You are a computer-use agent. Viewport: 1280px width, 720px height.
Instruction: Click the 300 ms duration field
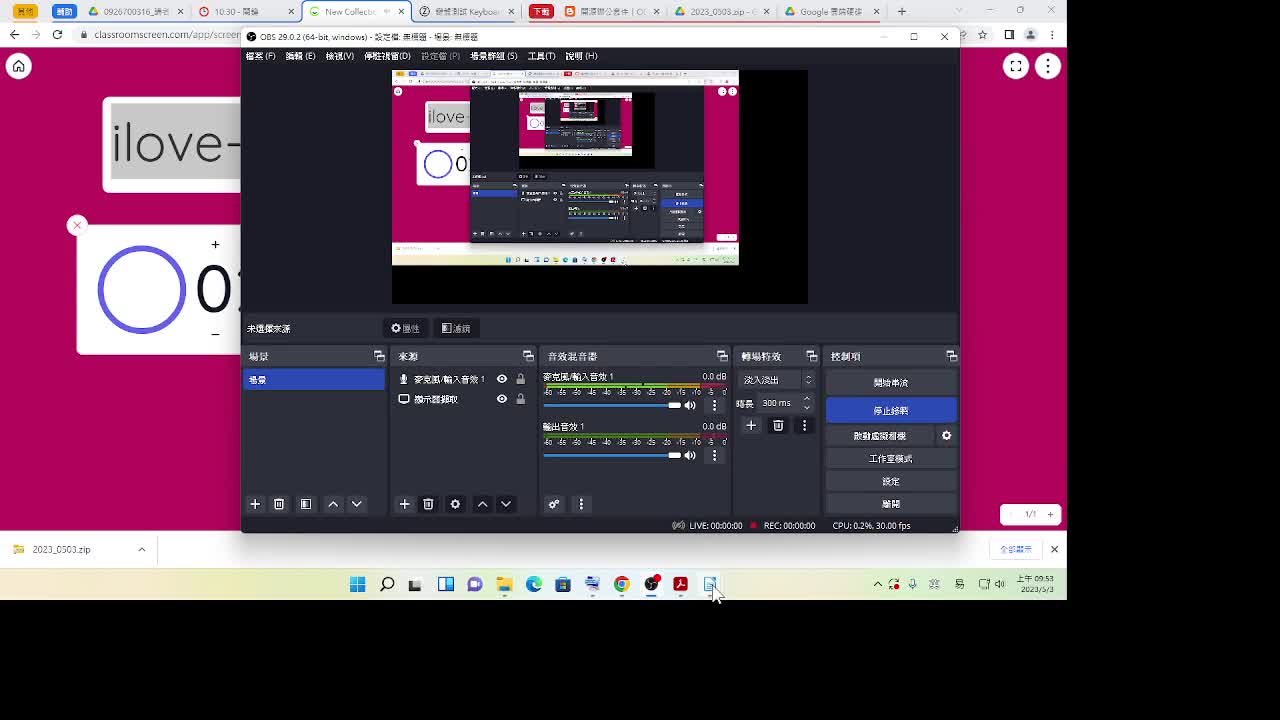click(780, 403)
